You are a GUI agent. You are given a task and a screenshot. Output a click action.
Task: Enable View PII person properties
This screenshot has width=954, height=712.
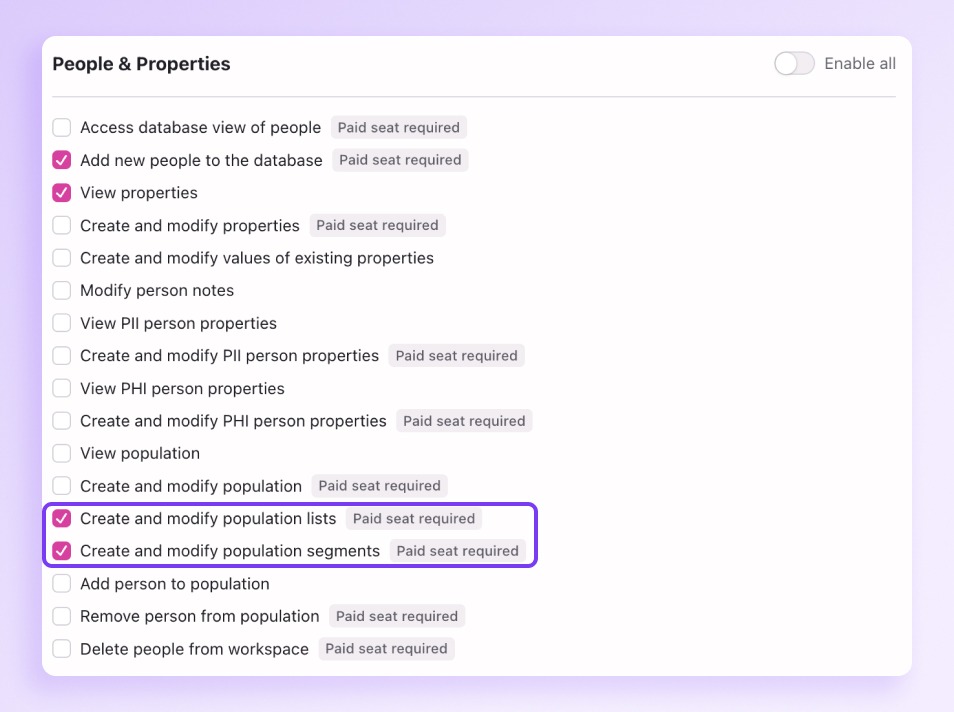point(62,324)
